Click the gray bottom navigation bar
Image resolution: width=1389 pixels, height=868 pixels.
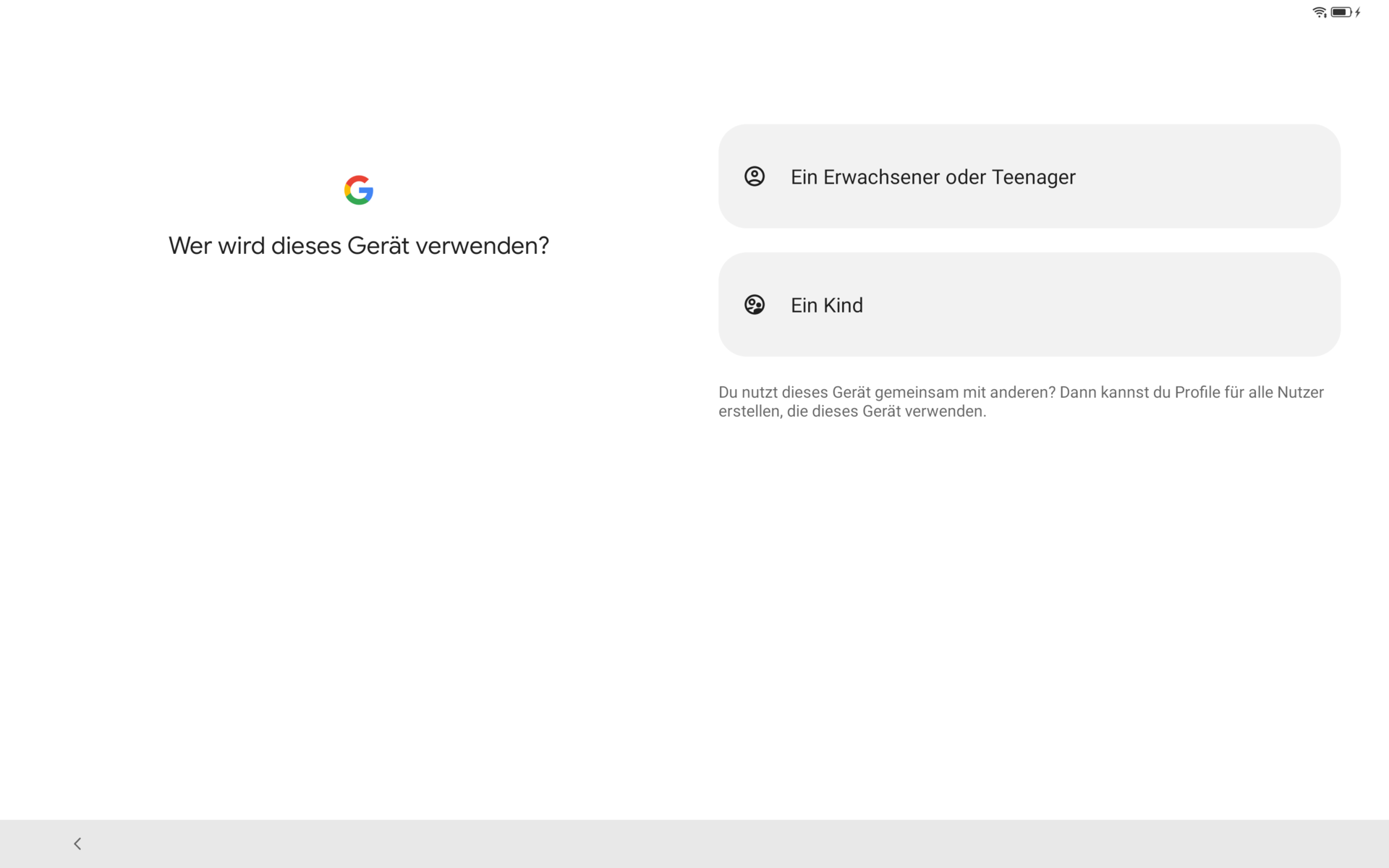tap(694, 843)
